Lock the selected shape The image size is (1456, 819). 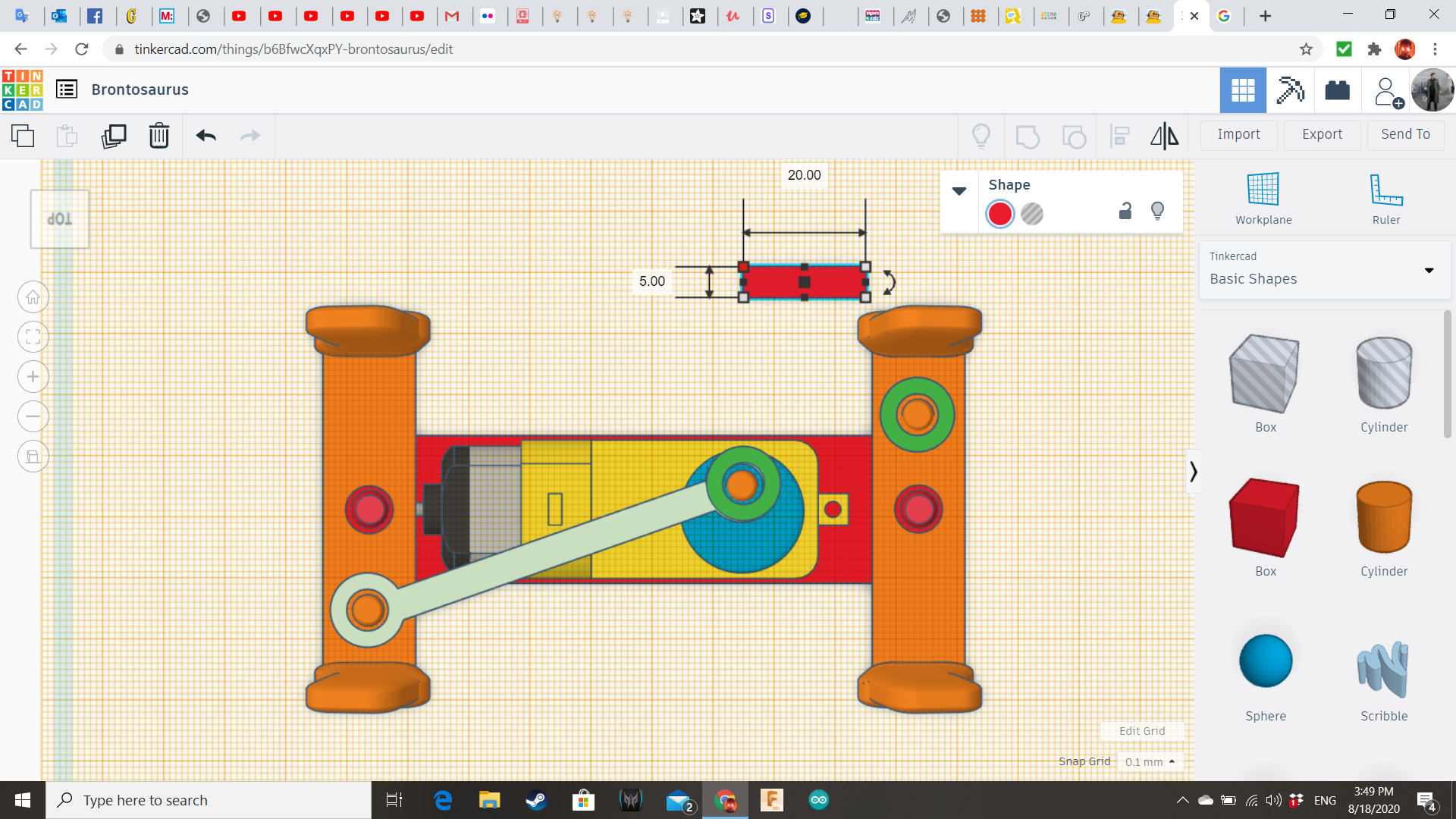1125,211
